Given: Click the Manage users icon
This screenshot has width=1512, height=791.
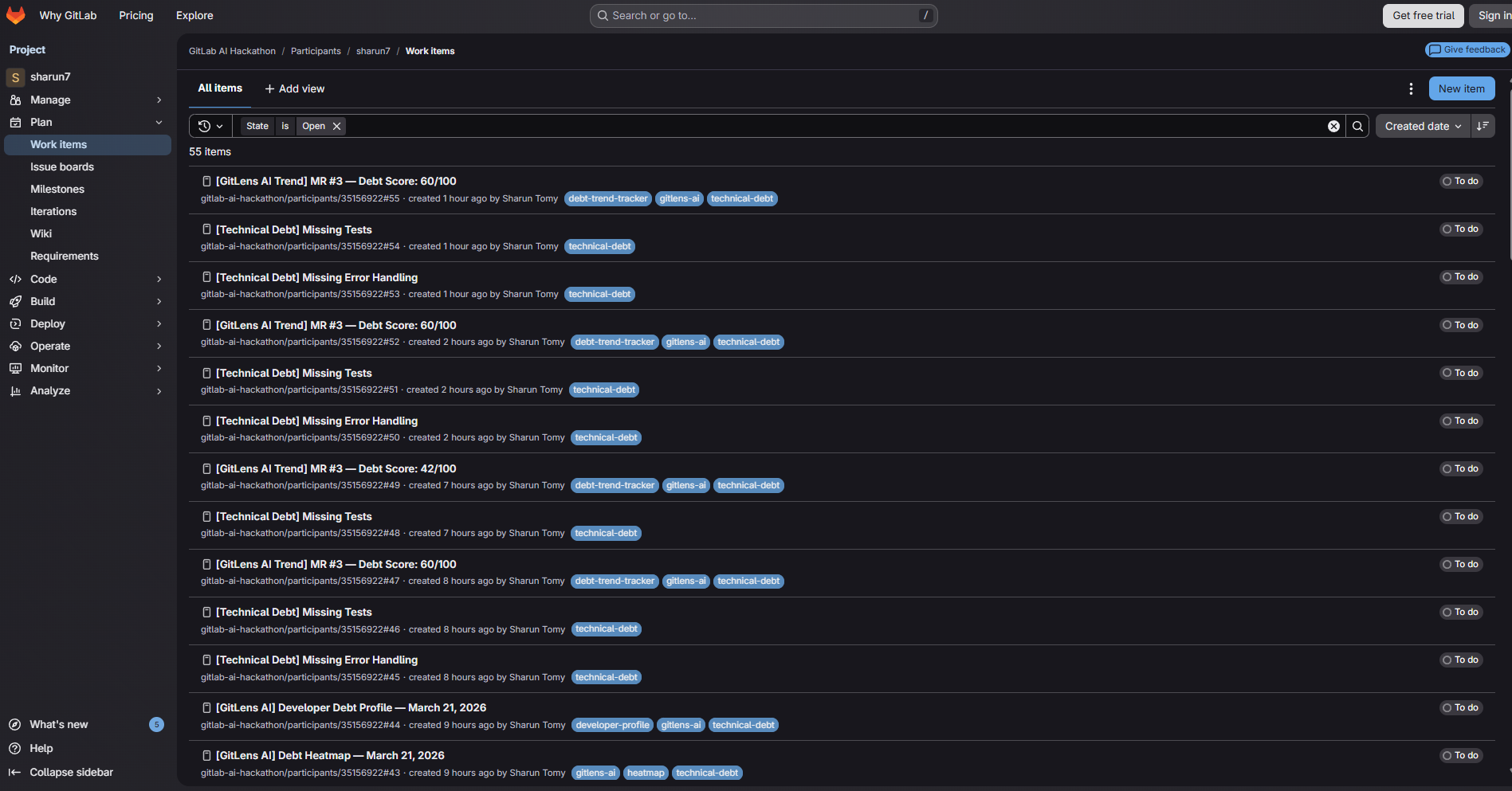Looking at the screenshot, I should tap(15, 100).
